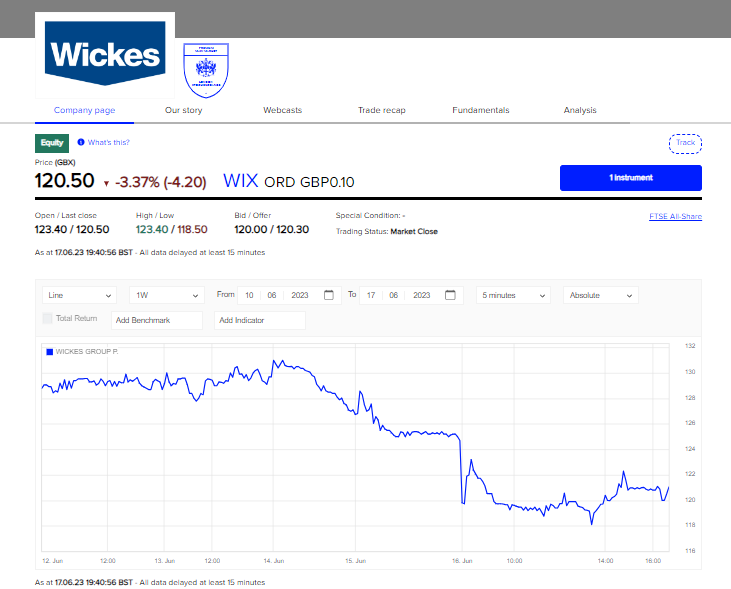
Task: Click the Track button
Action: [x=685, y=143]
